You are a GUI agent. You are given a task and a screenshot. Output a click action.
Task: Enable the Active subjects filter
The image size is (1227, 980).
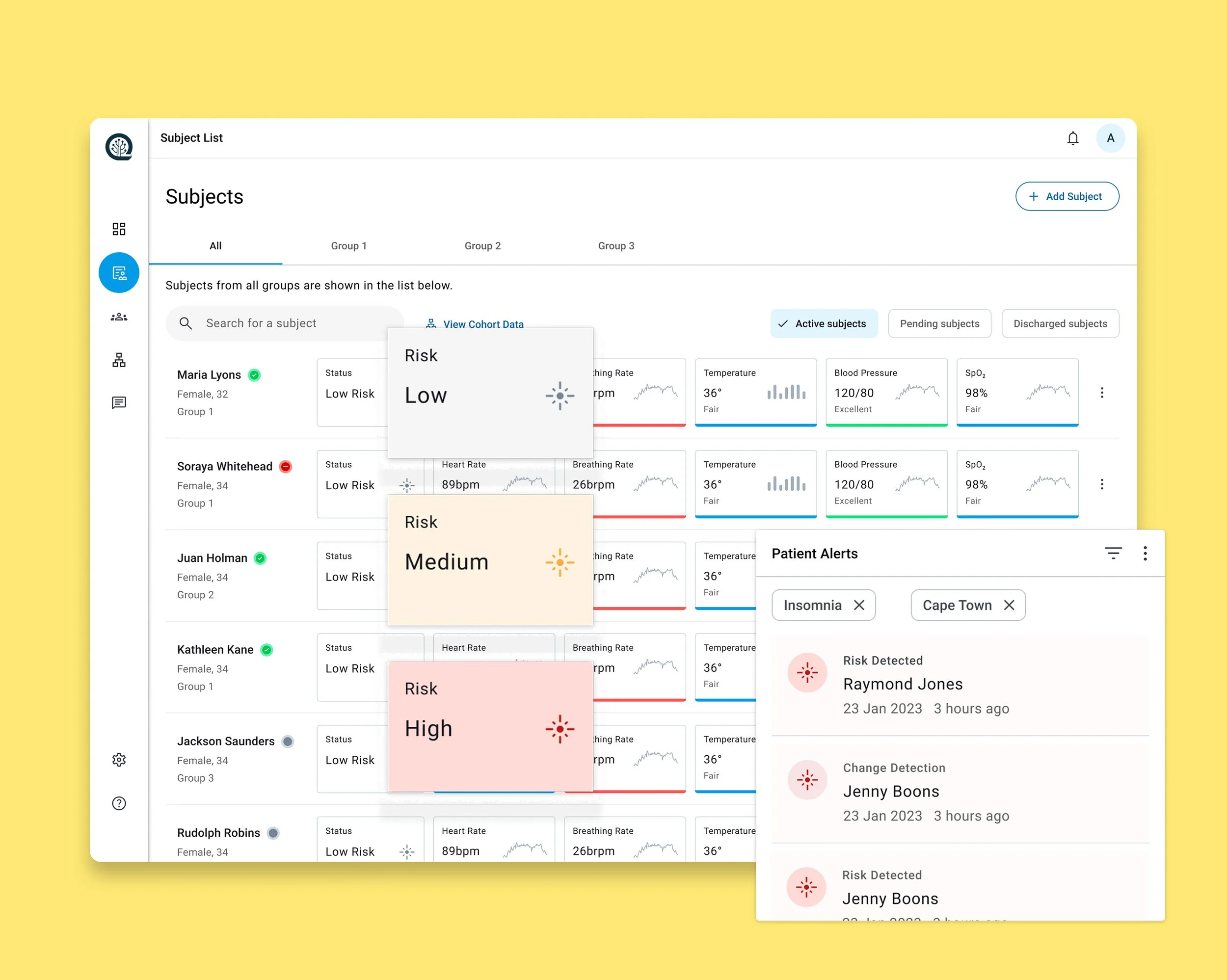click(824, 323)
